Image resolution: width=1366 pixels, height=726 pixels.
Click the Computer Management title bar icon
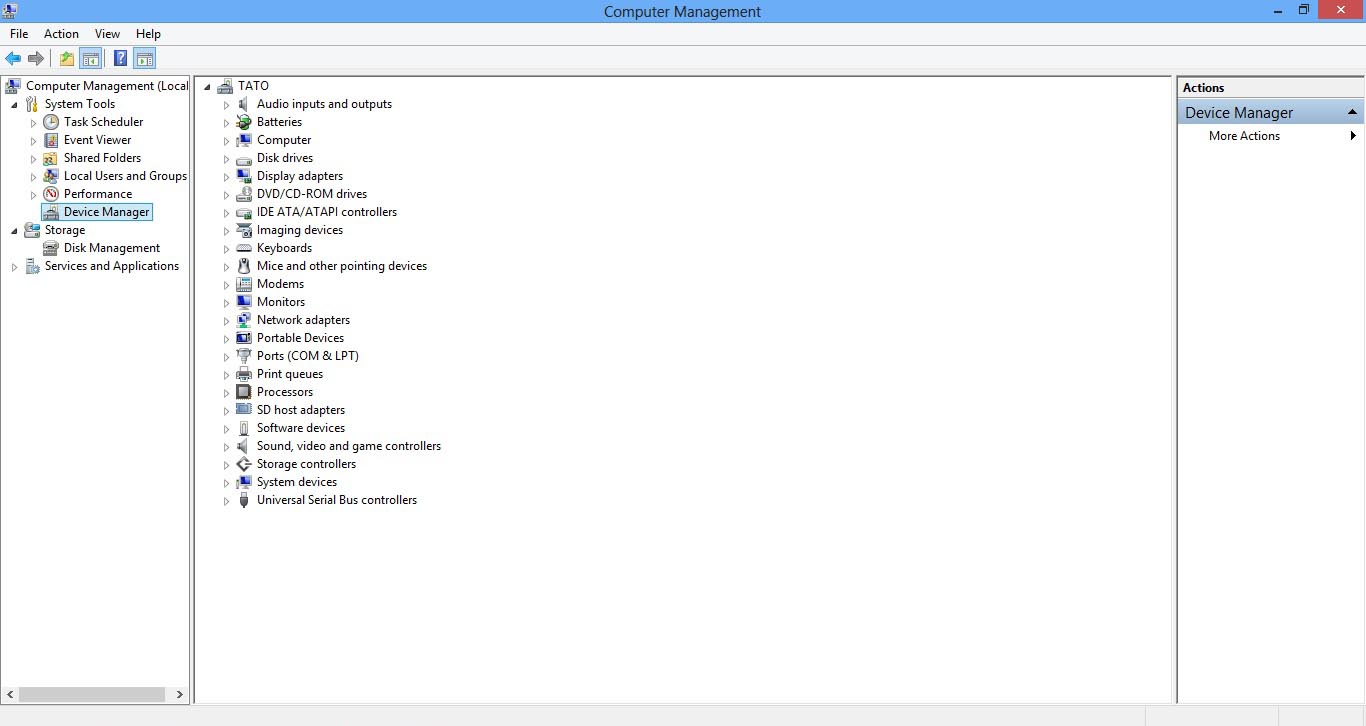pos(10,10)
